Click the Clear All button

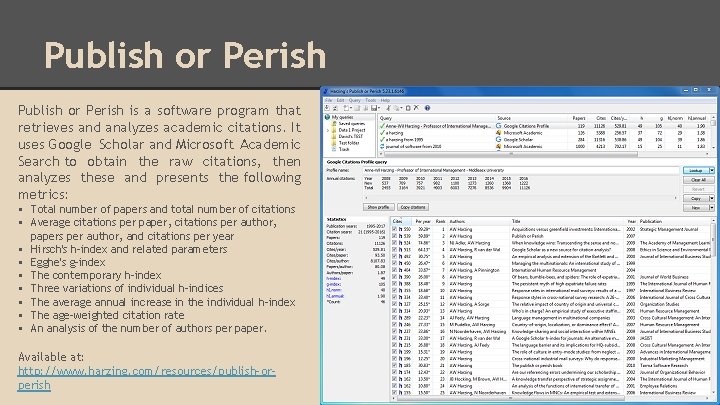698,180
